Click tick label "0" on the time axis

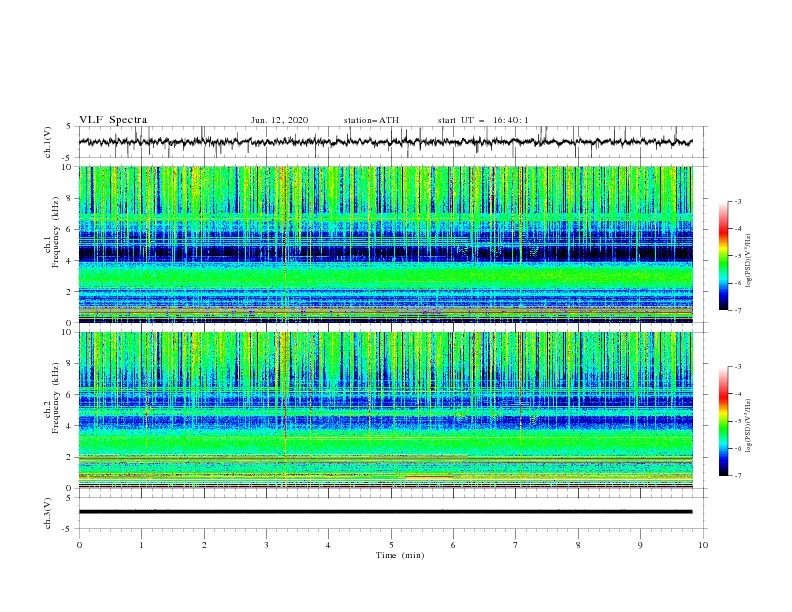(79, 545)
